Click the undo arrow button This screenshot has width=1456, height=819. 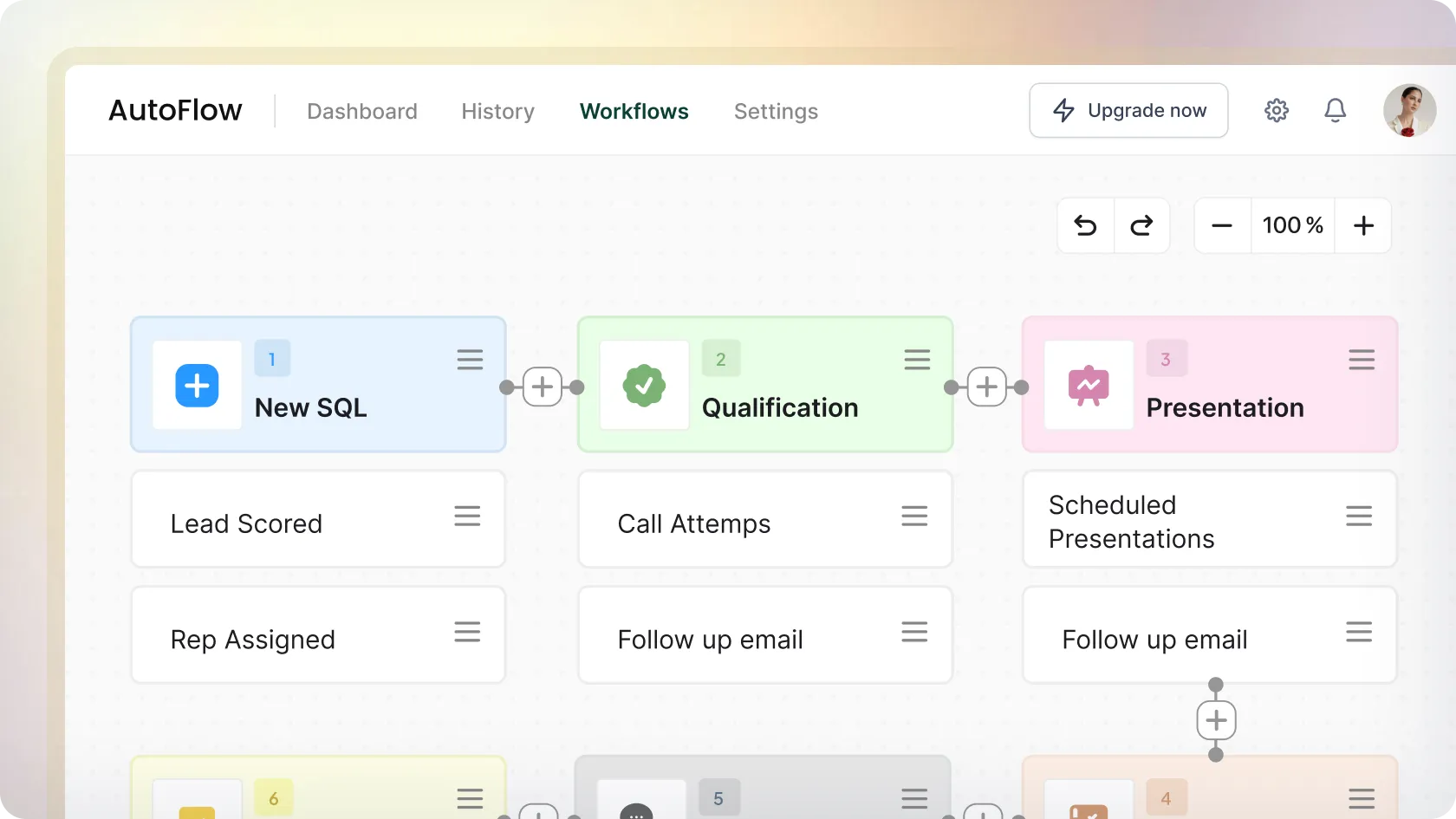click(x=1085, y=226)
